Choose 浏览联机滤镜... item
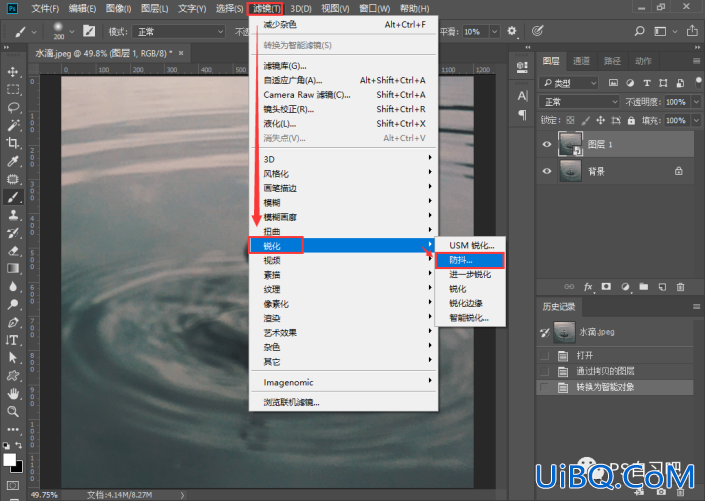 click(x=344, y=403)
